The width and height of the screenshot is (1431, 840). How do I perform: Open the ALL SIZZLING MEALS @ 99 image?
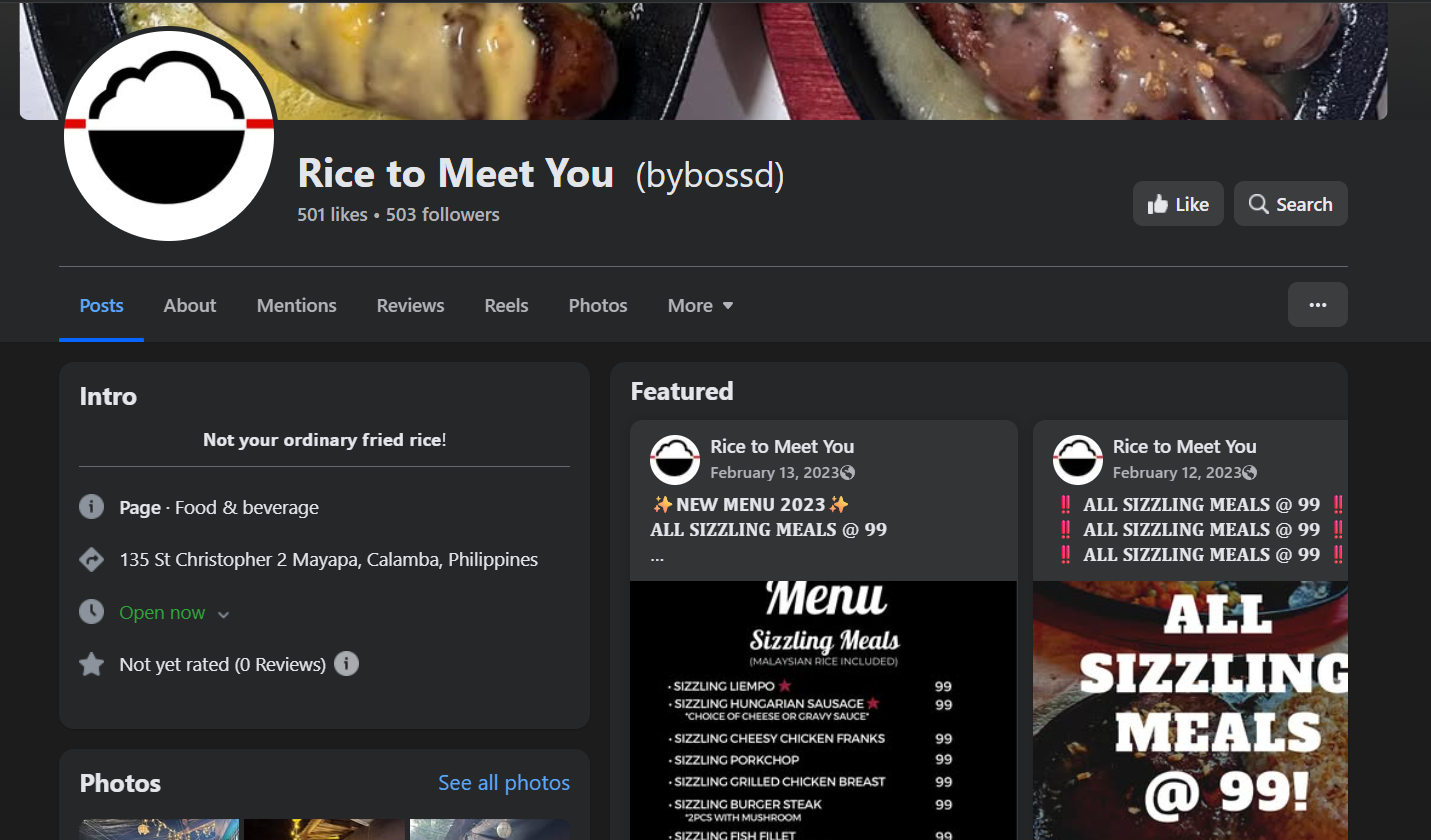(x=1190, y=710)
